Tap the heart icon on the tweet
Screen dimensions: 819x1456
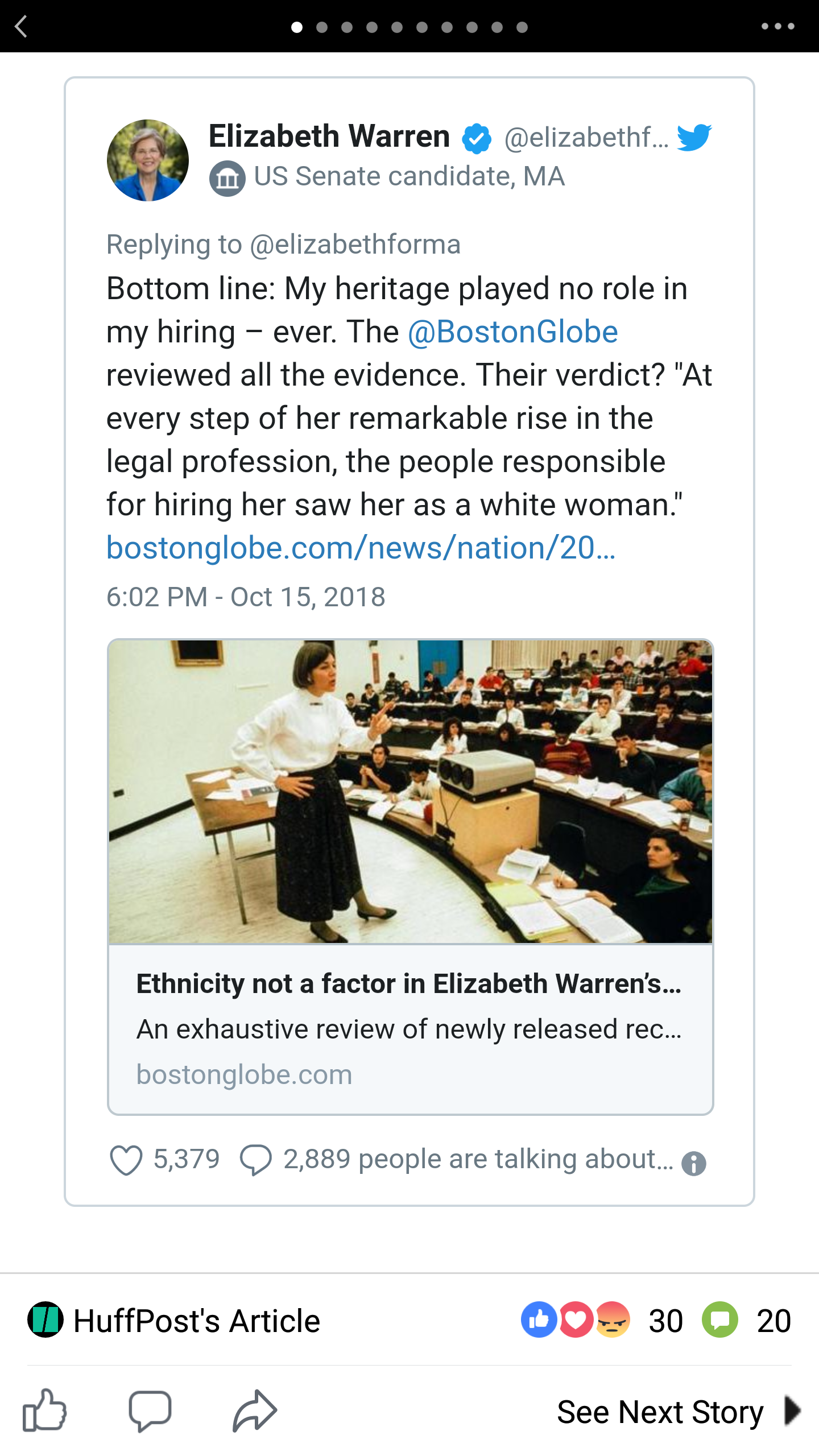coord(126,1160)
